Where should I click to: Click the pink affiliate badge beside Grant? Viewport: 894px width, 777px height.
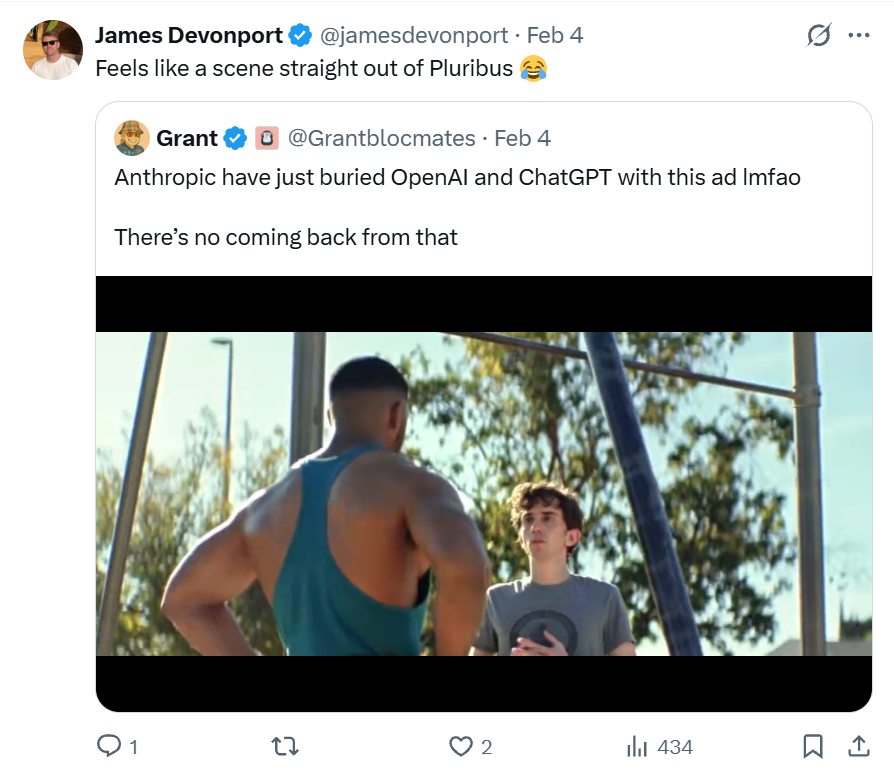(x=266, y=138)
